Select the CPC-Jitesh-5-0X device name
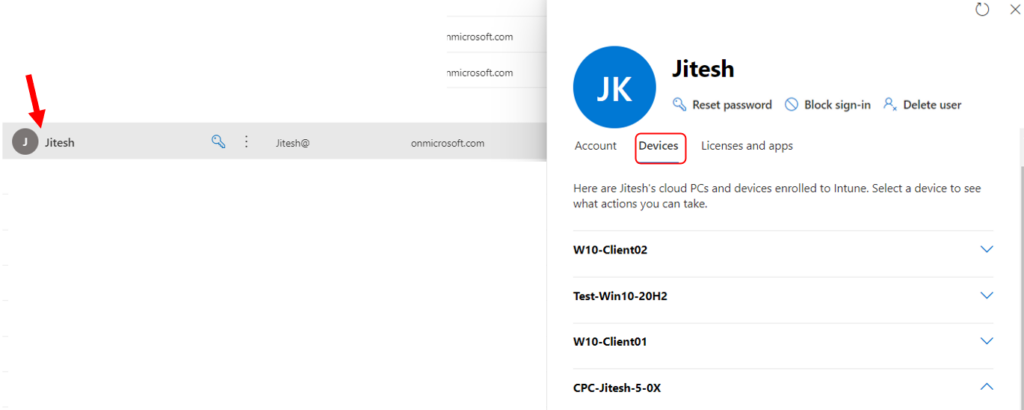Screen dimensions: 1024x410 [617, 388]
